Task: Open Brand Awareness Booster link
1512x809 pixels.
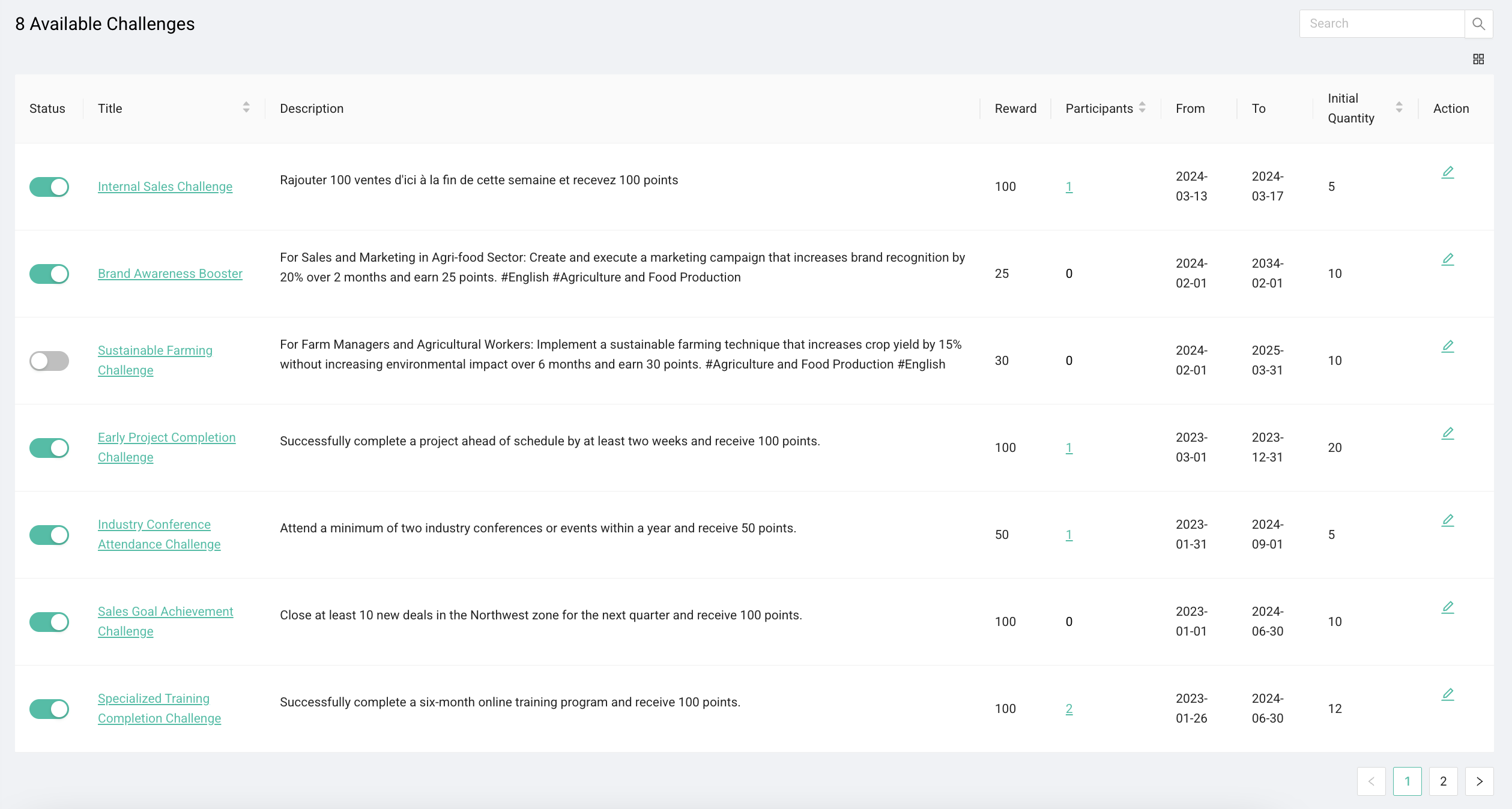Action: [170, 274]
